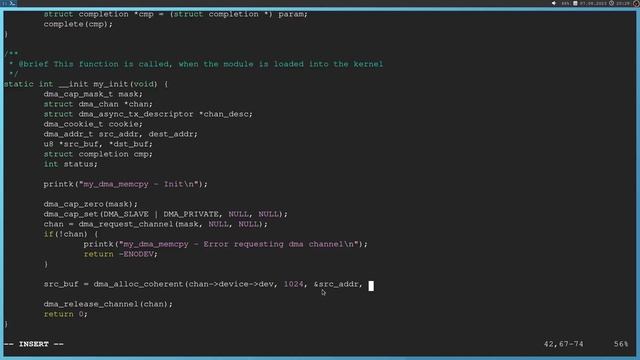Viewport: 640px width, 360px height.
Task: Click the 'if(!chan) {' line
Action: pyautogui.click(x=71, y=234)
